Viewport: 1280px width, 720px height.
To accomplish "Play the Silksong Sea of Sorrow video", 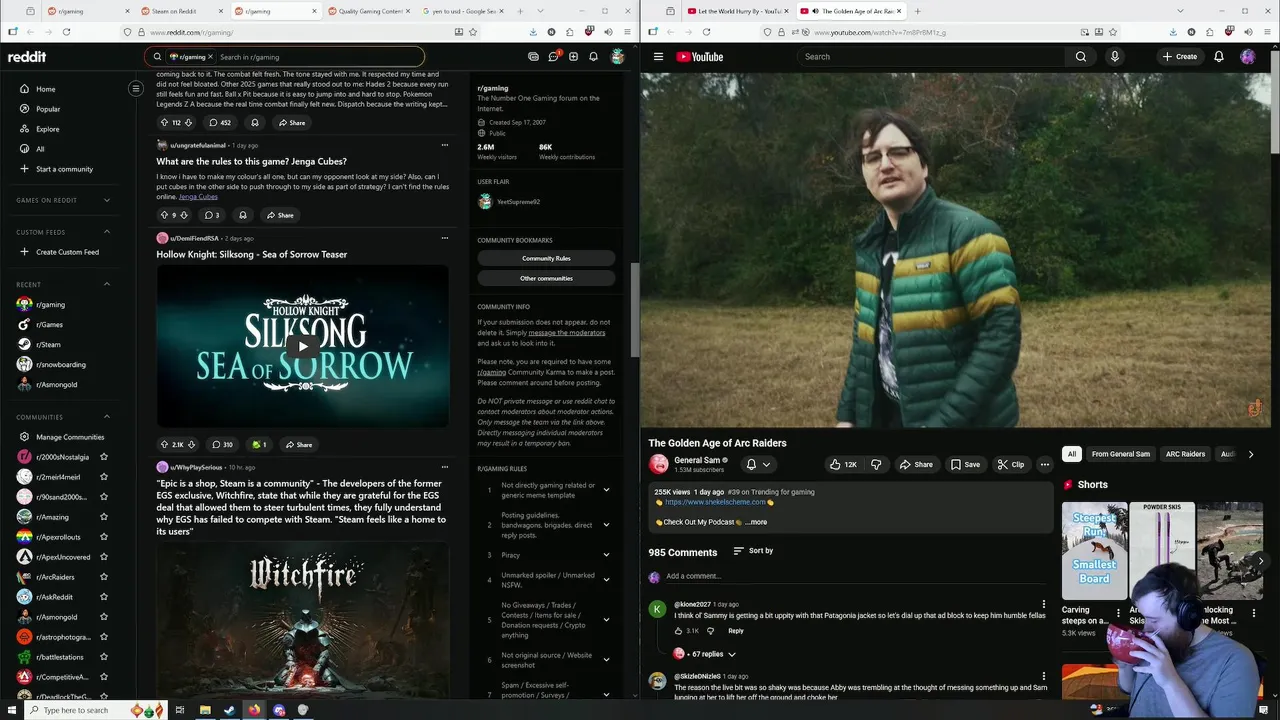I will (x=303, y=346).
